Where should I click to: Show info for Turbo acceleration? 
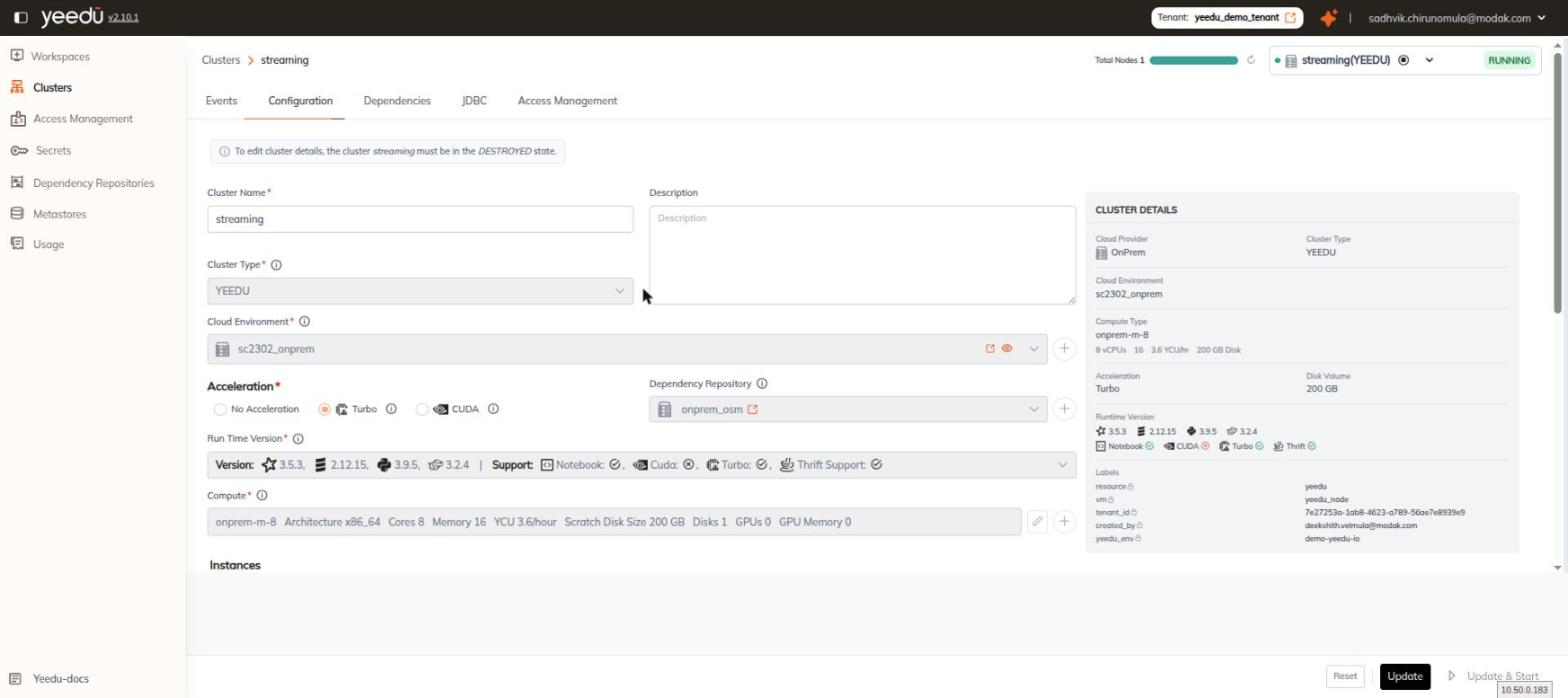click(391, 409)
